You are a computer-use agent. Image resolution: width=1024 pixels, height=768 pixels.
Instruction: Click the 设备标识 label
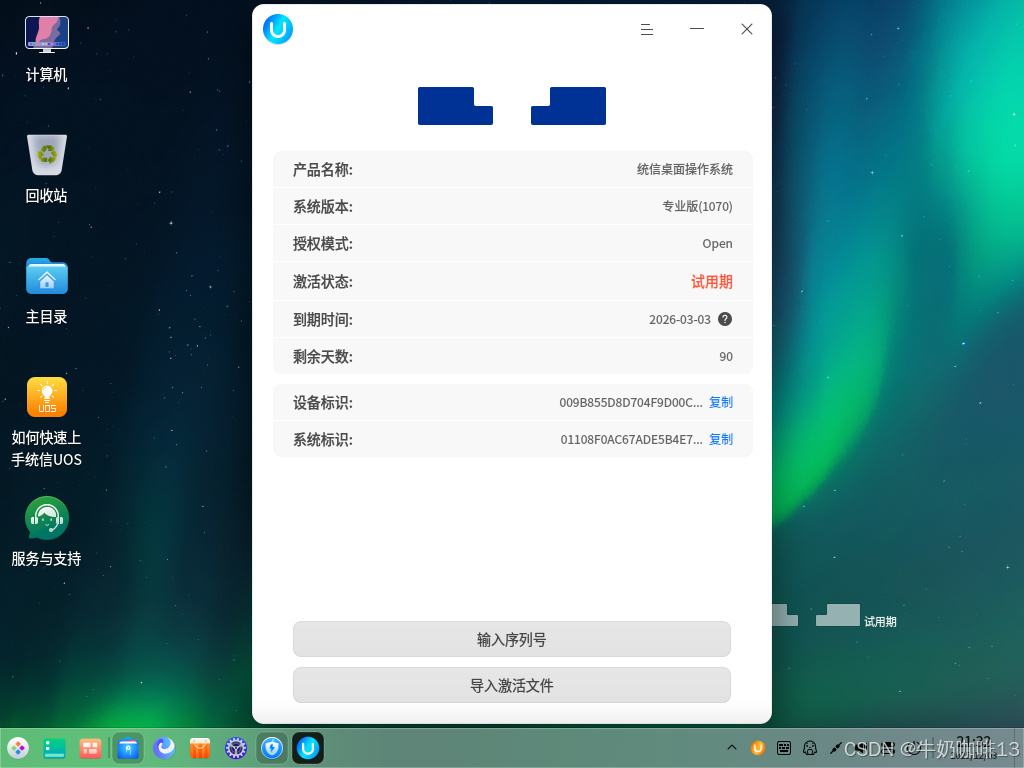coord(323,403)
